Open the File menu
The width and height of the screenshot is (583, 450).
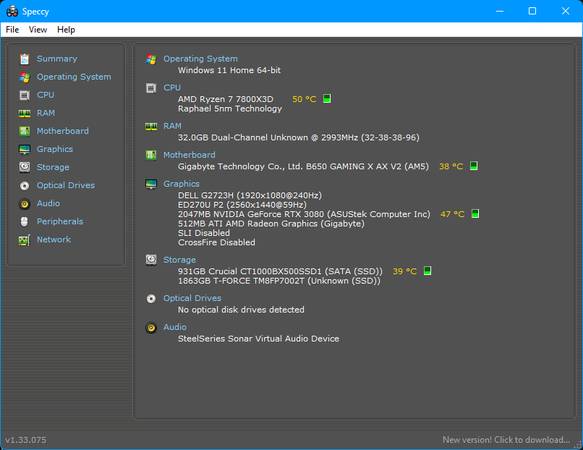pos(12,30)
